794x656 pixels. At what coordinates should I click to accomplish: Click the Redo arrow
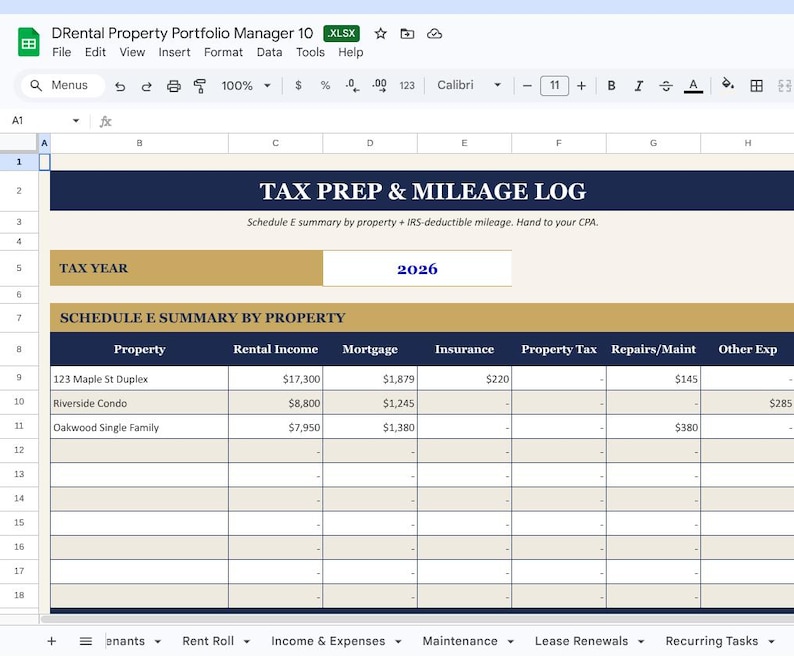pos(146,86)
